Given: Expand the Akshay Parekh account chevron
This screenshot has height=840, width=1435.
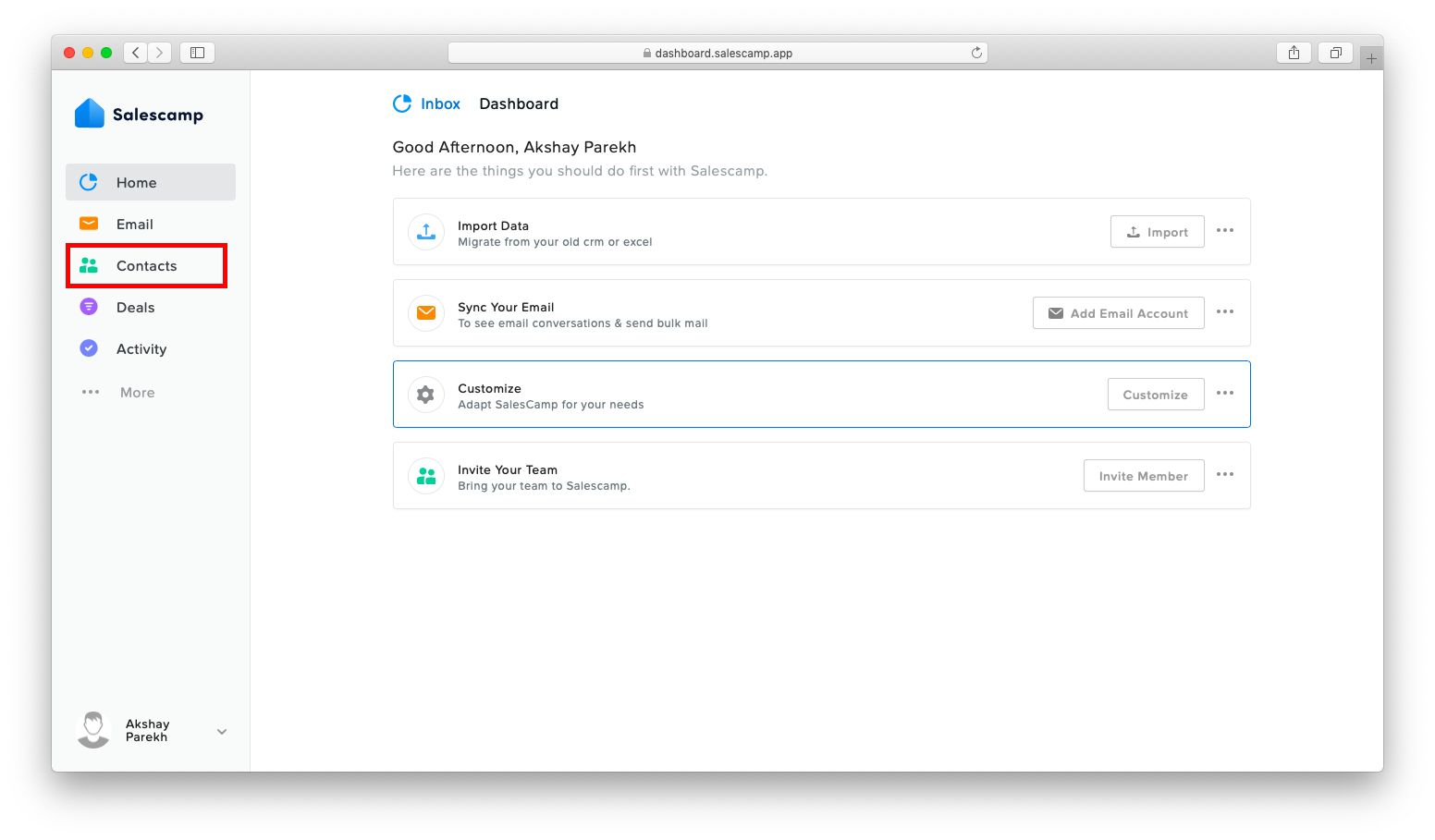Looking at the screenshot, I should coord(222,731).
